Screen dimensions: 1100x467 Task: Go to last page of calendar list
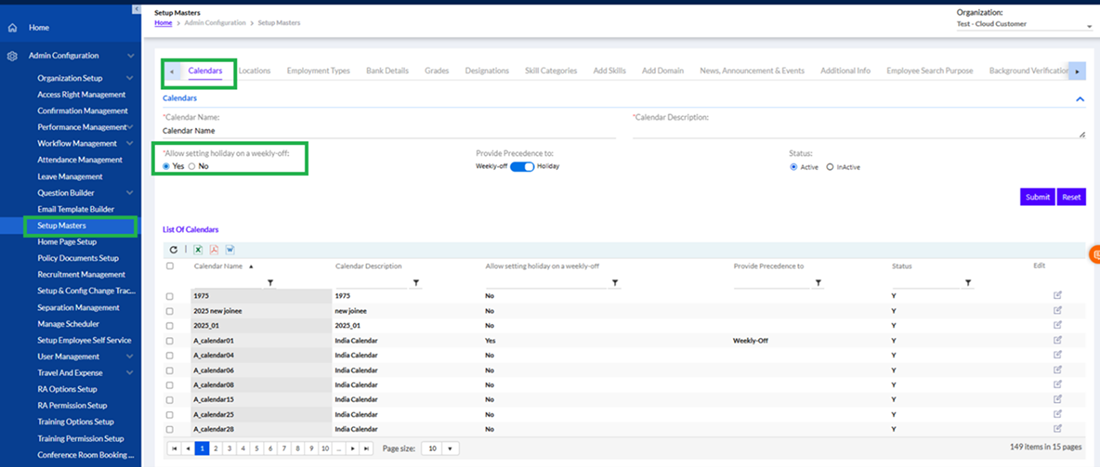(x=367, y=449)
